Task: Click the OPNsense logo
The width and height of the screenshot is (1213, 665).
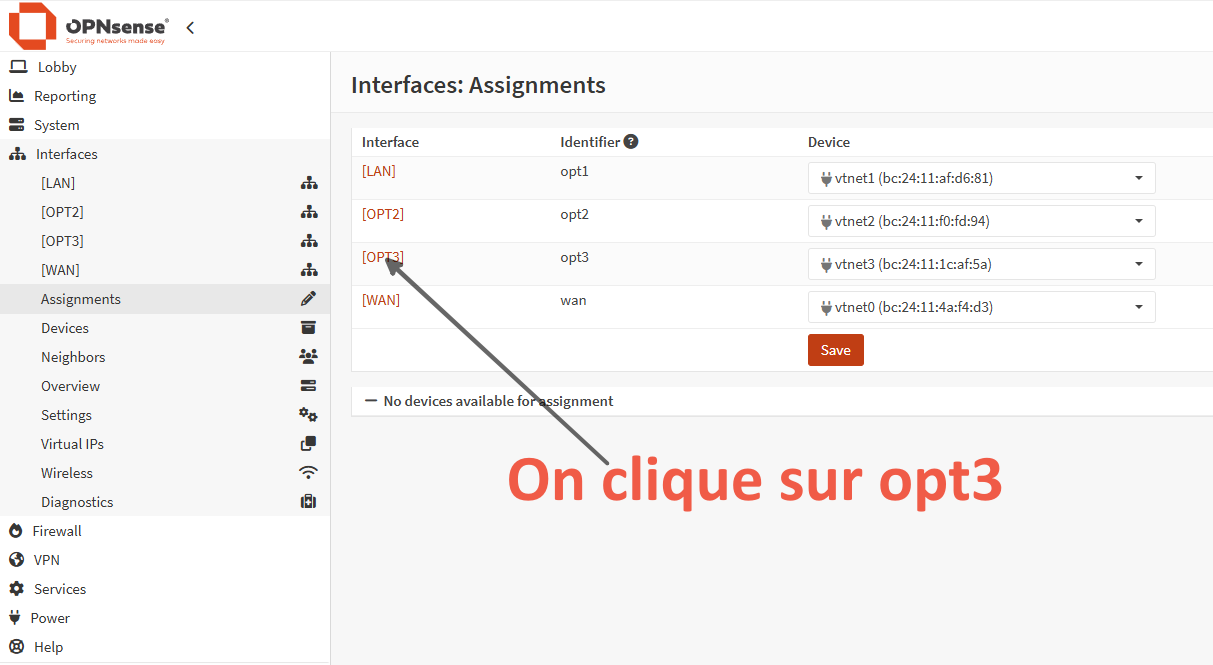Action: [88, 27]
